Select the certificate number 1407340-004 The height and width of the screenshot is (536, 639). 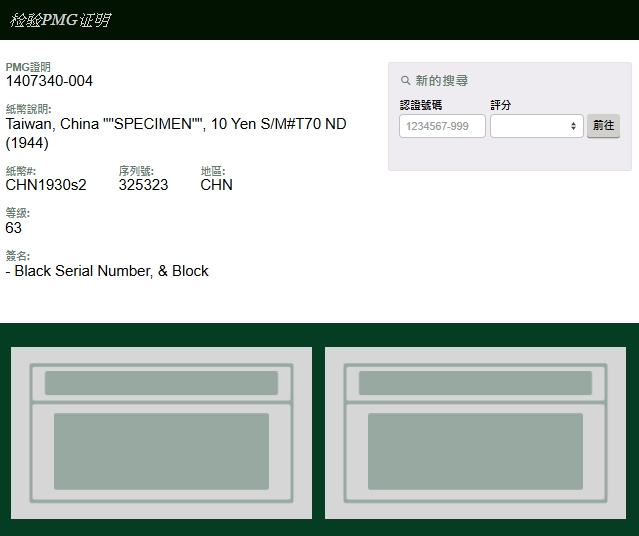(x=49, y=81)
